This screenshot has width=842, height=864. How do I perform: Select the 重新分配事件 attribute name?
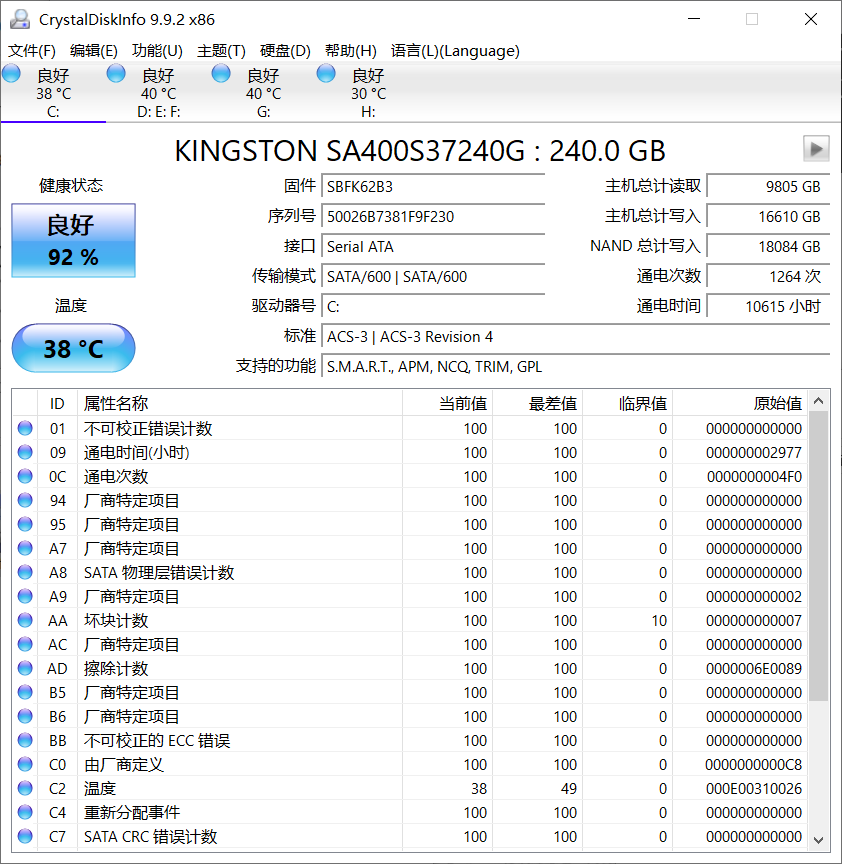coord(132,812)
